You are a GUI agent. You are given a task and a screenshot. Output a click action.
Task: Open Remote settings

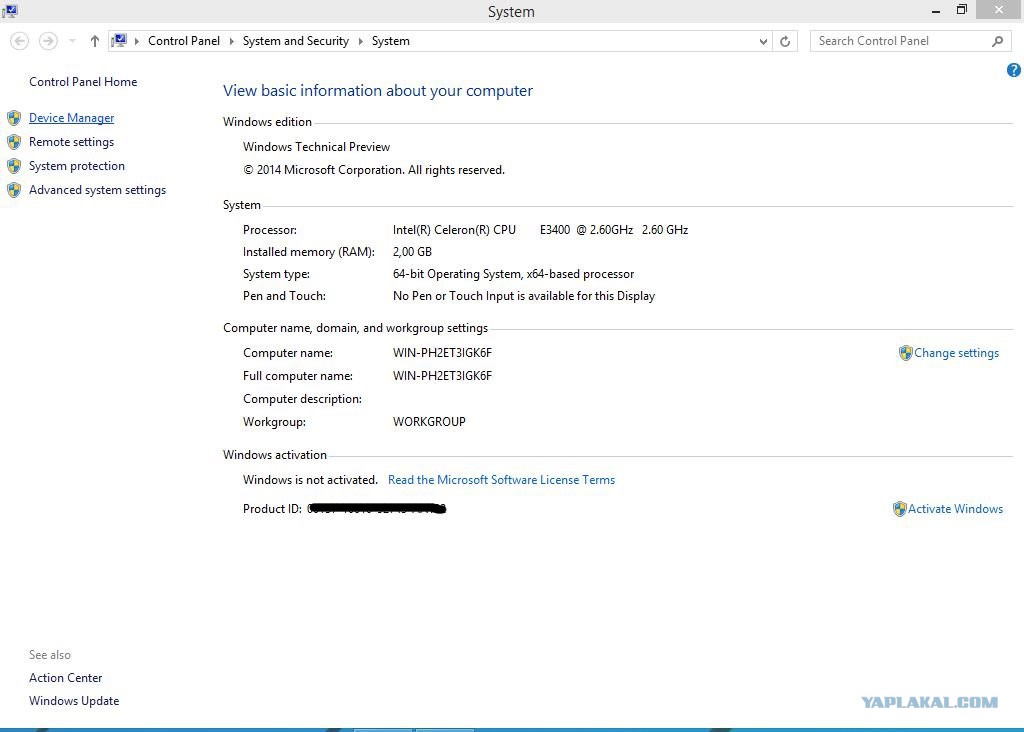coord(71,142)
